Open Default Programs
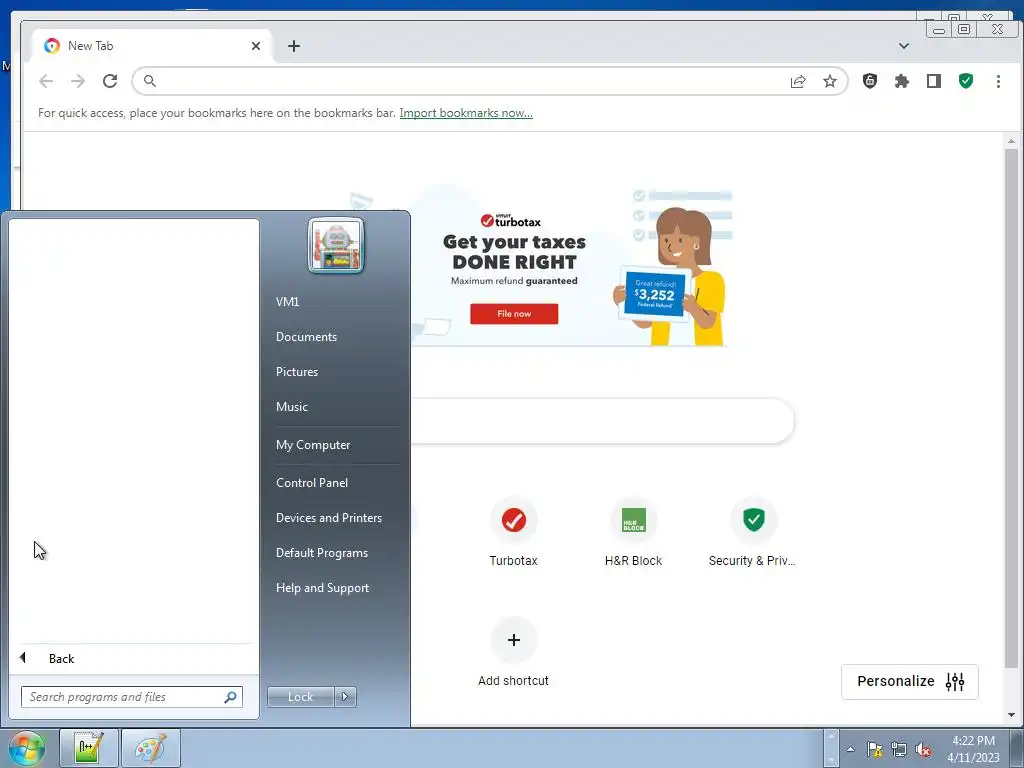This screenshot has width=1024, height=768. [322, 552]
